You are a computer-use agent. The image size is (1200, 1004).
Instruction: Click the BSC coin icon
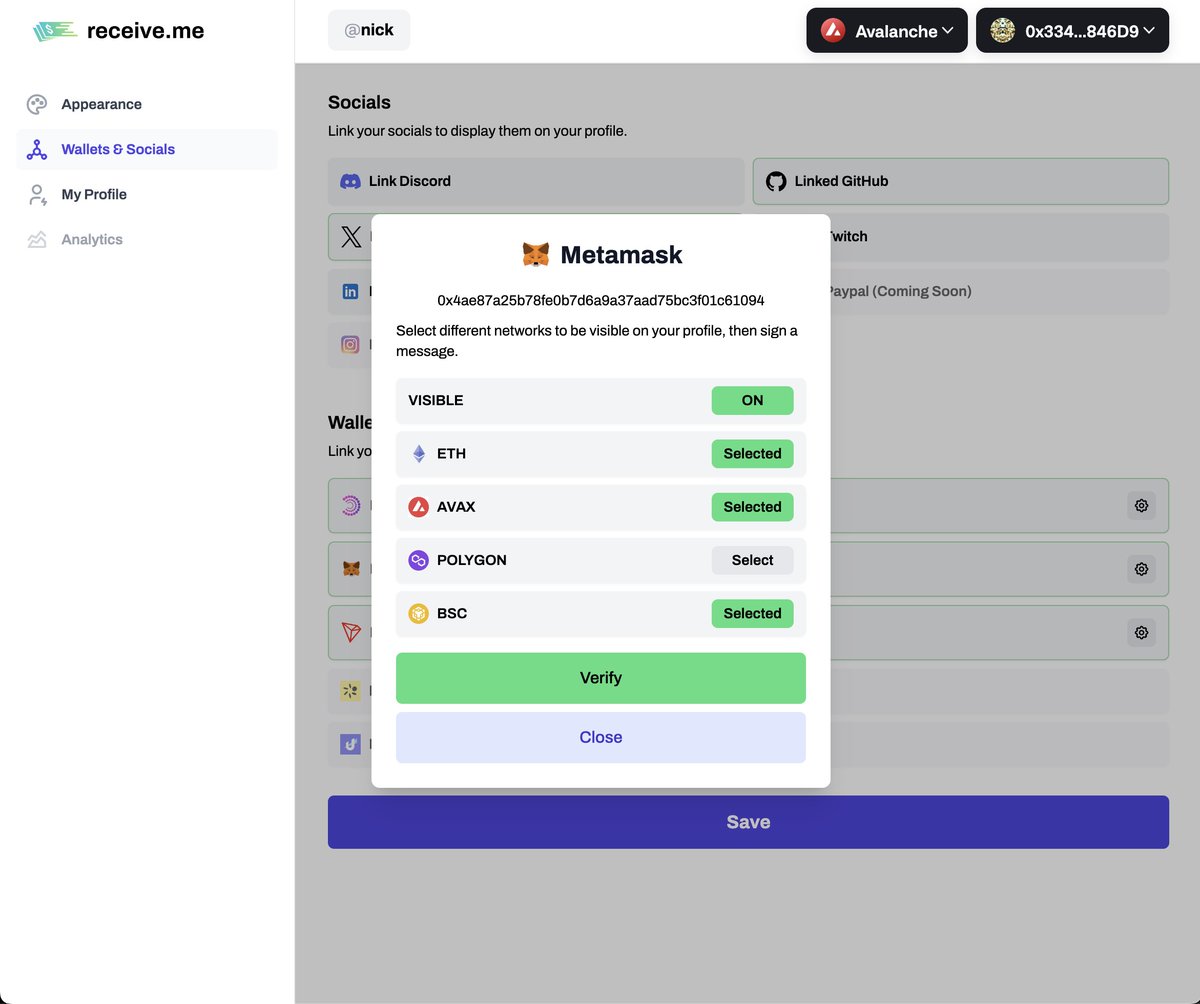coord(419,613)
